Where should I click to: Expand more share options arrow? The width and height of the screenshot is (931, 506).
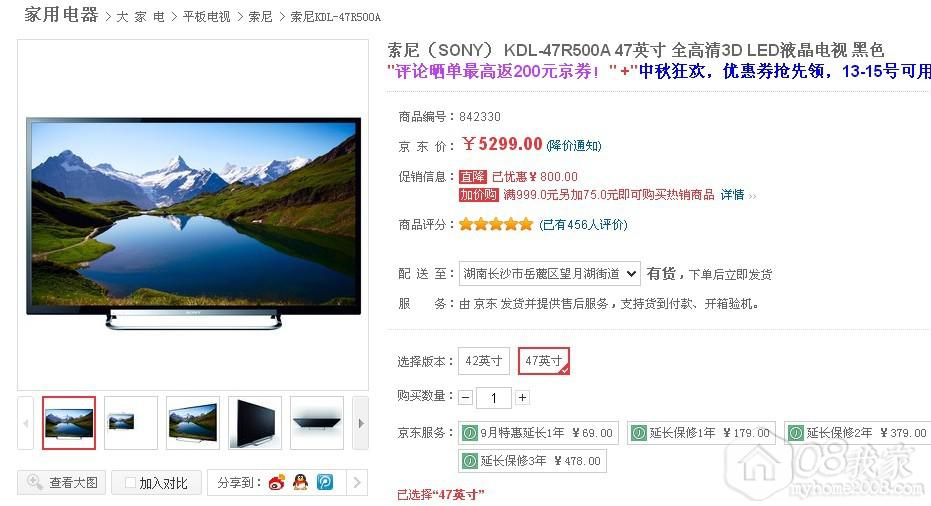point(357,482)
